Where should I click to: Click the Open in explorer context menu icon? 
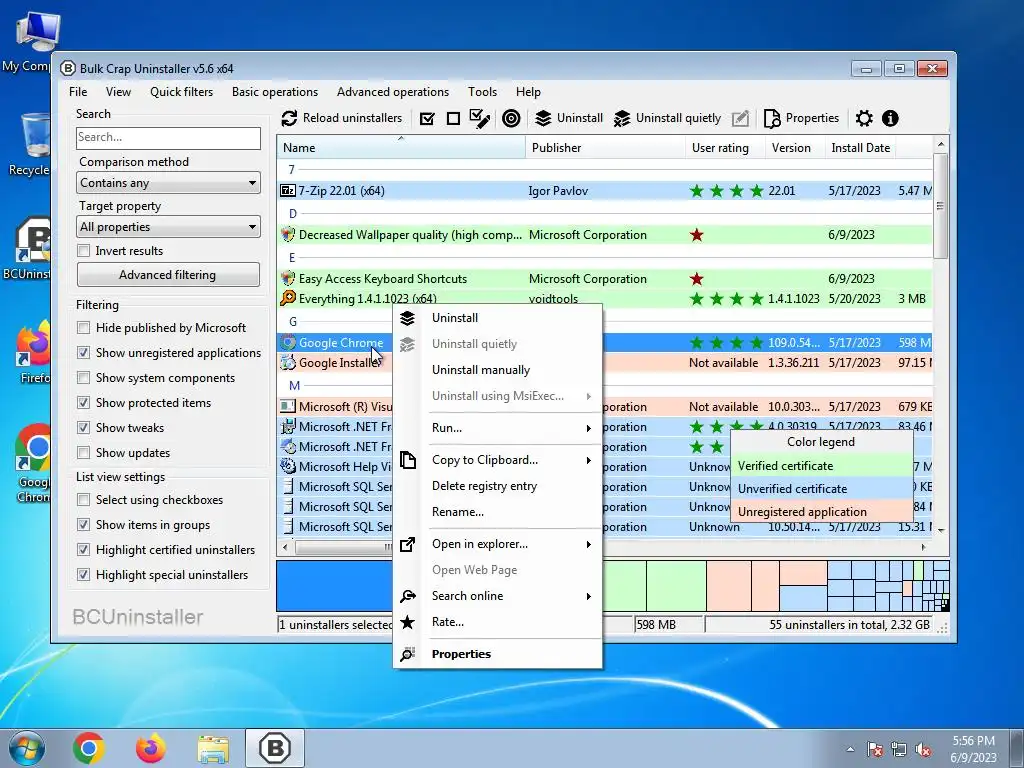(408, 544)
